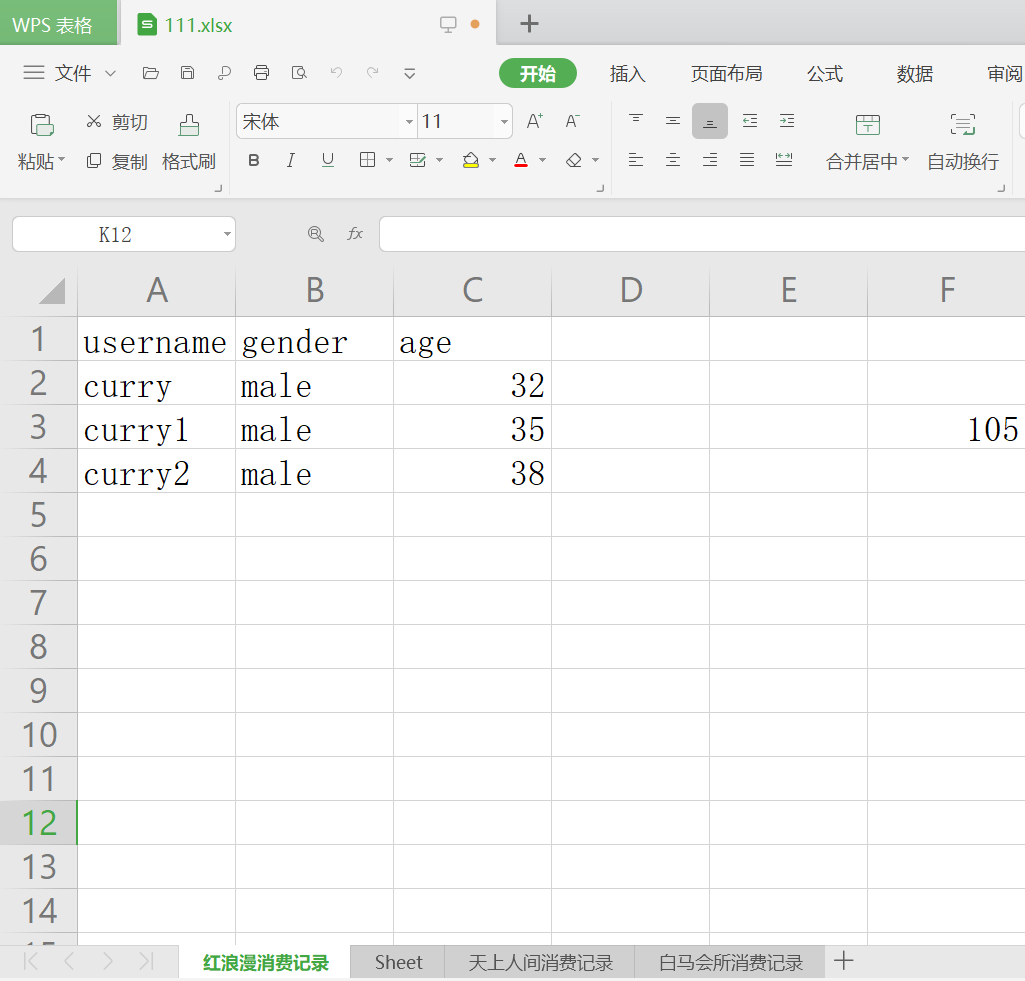The width and height of the screenshot is (1025, 981).
Task: Center text horizontally
Action: point(673,160)
